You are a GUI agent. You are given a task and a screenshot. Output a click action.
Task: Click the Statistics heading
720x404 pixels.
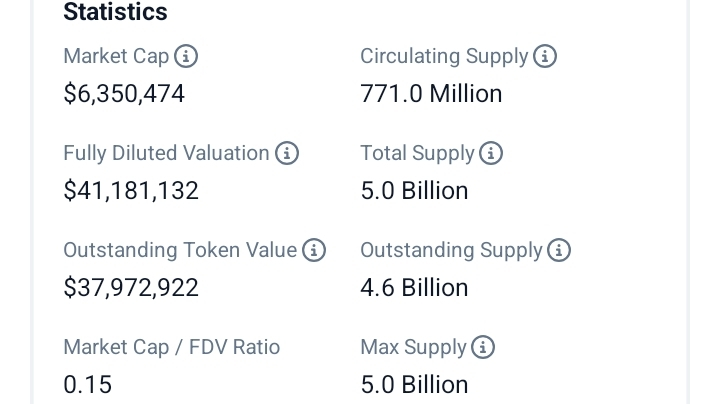coord(115,12)
